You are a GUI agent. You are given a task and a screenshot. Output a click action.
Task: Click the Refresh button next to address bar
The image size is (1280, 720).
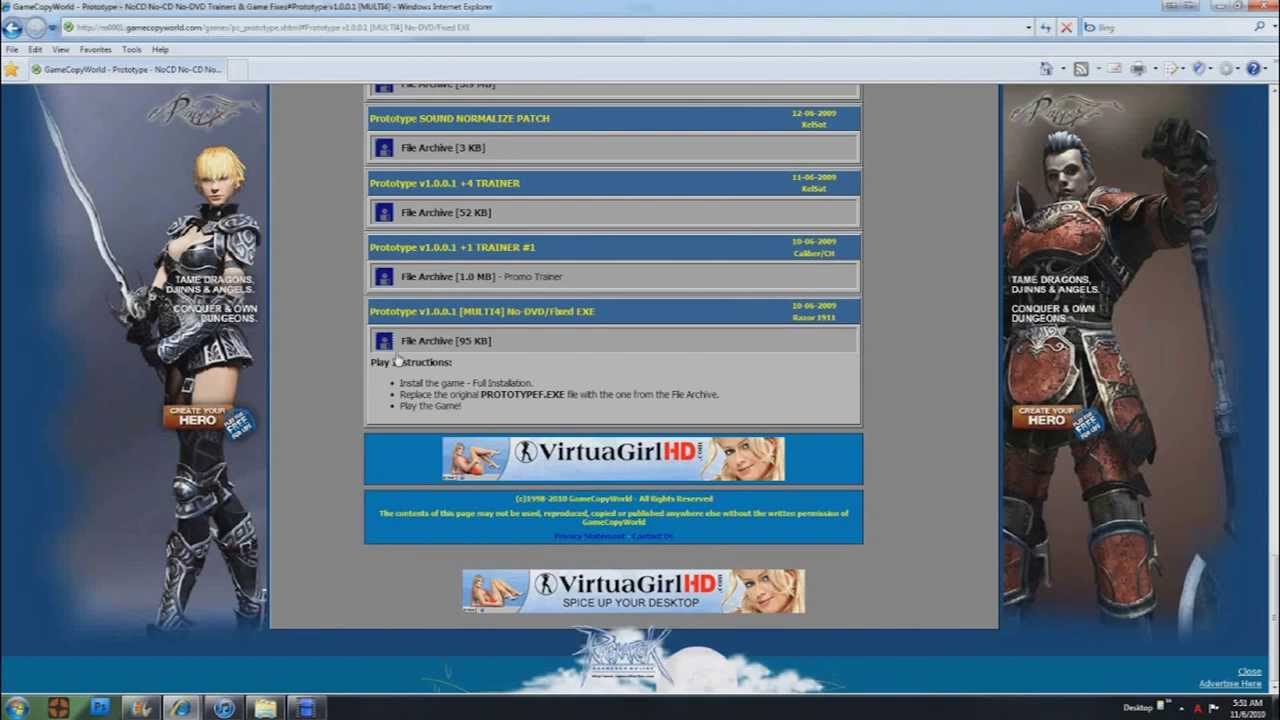click(1046, 28)
